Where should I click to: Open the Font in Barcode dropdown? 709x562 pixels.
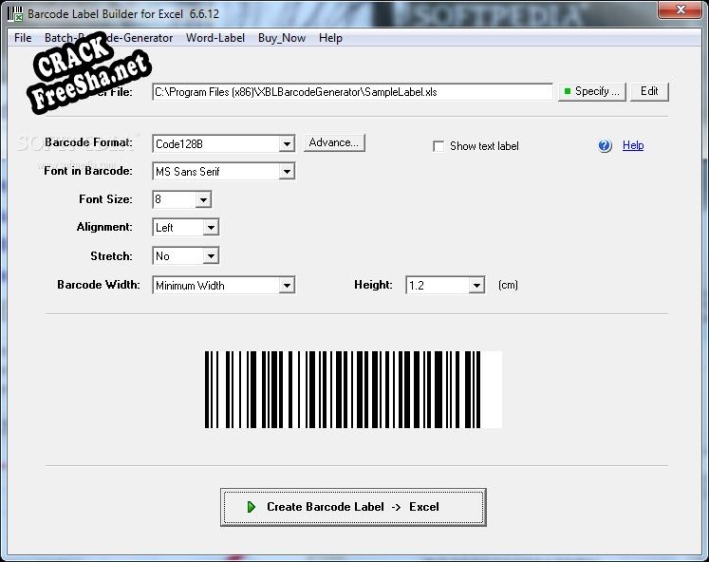click(x=287, y=172)
